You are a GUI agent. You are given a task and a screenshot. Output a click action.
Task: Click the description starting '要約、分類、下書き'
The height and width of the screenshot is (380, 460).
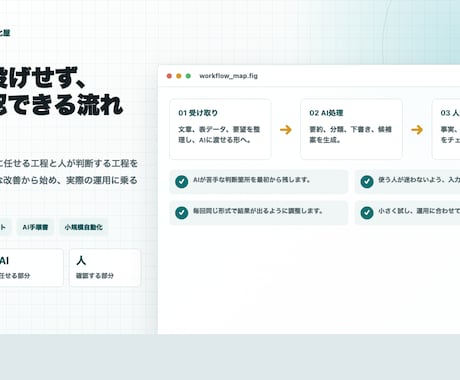pyautogui.click(x=350, y=135)
